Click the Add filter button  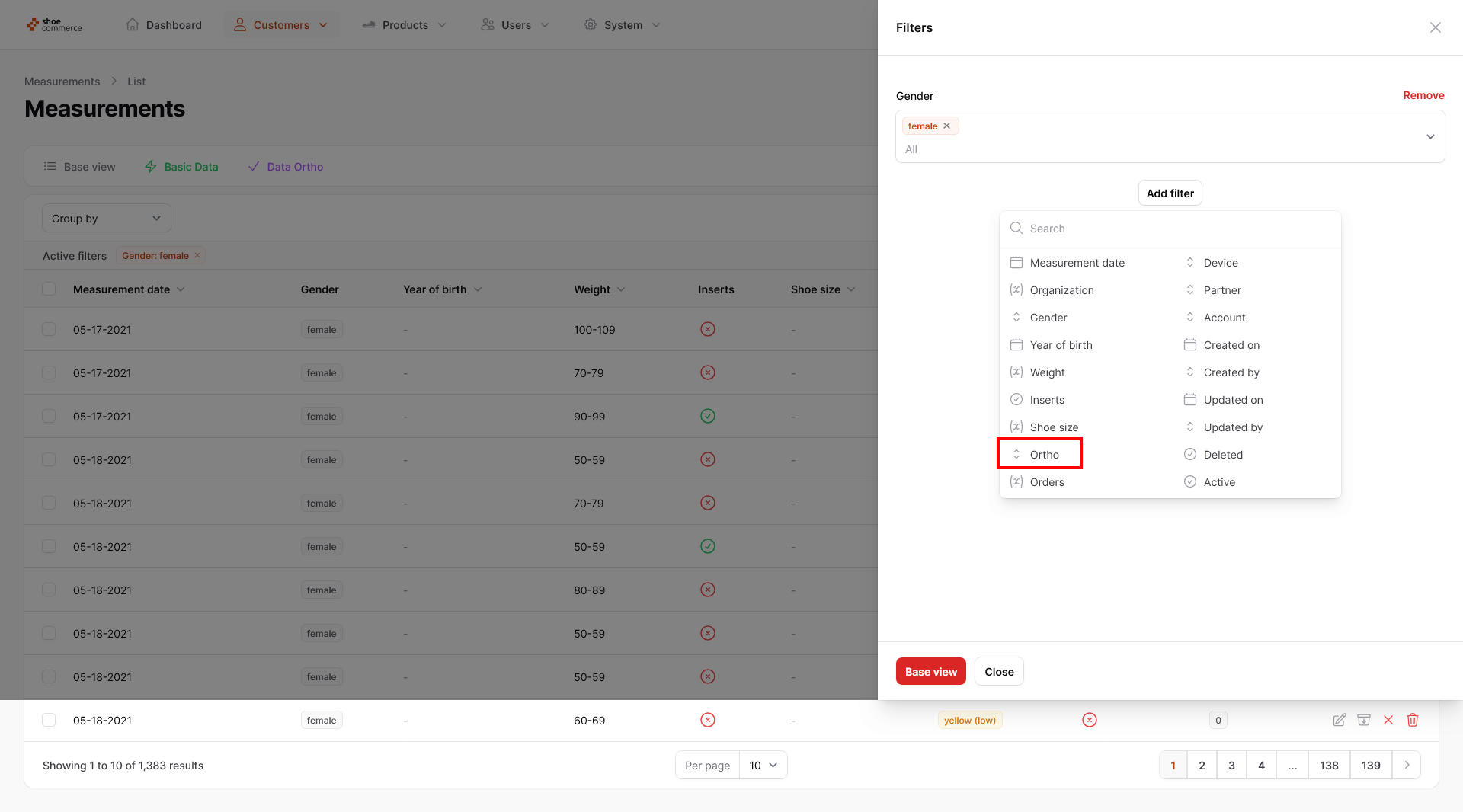1170,193
